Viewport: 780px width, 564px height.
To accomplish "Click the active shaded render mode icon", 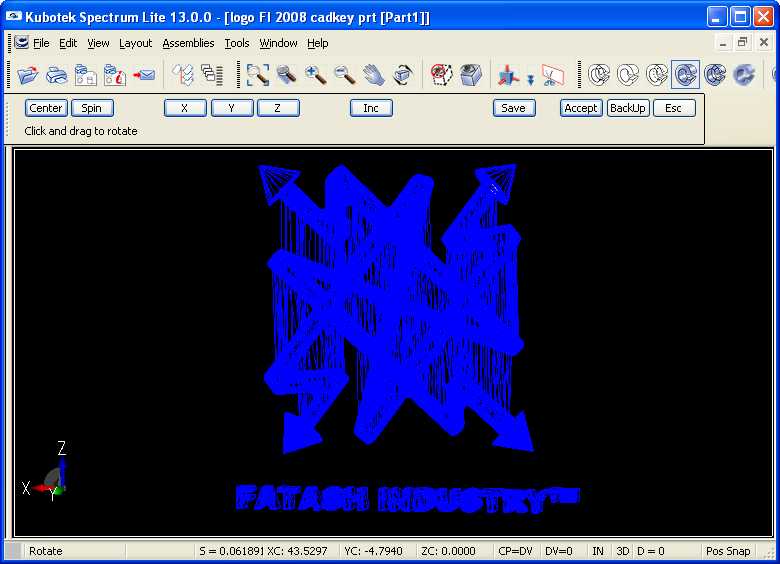I will click(x=685, y=75).
